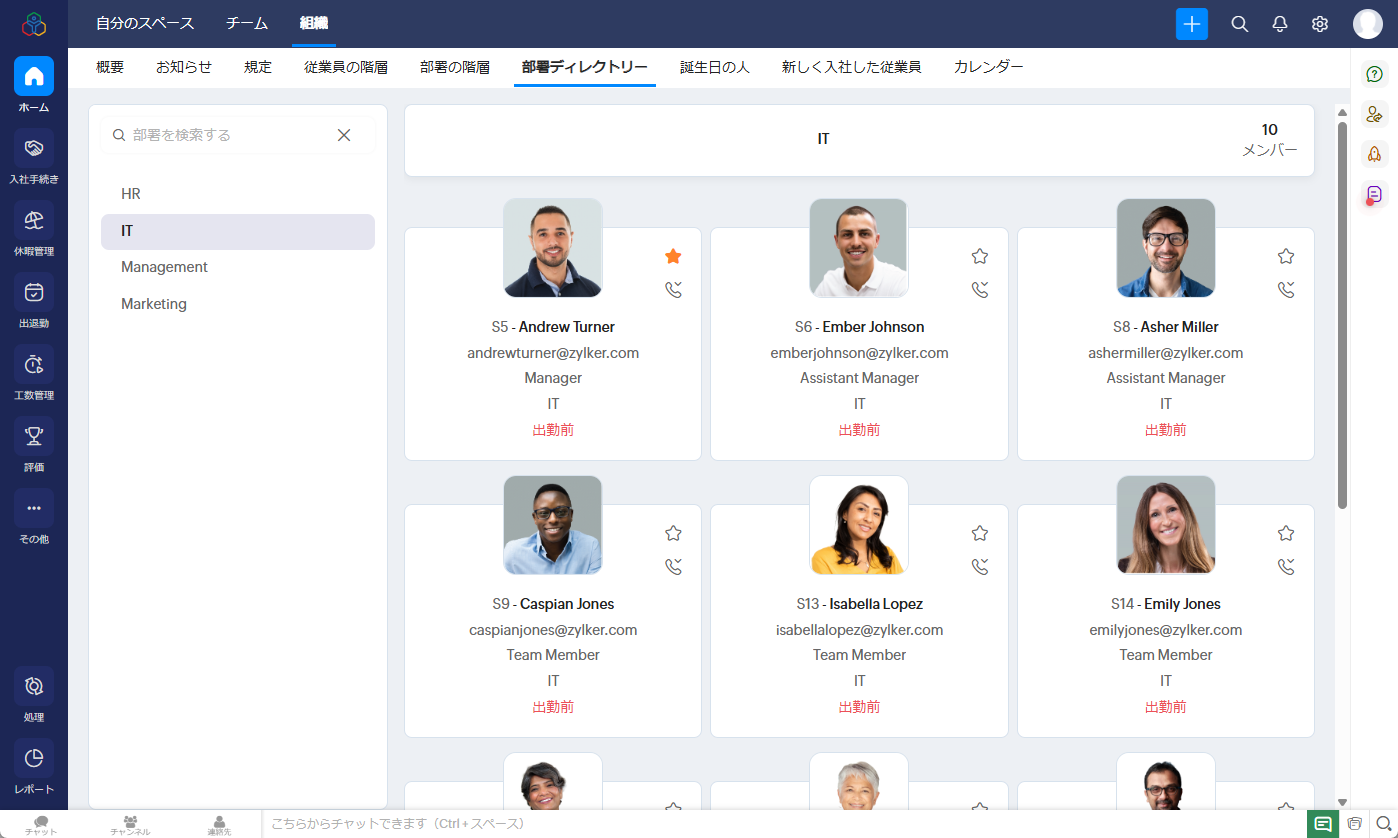The height and width of the screenshot is (838, 1398).
Task: Open the 評価 trophy icon in sidebar
Action: click(x=34, y=437)
